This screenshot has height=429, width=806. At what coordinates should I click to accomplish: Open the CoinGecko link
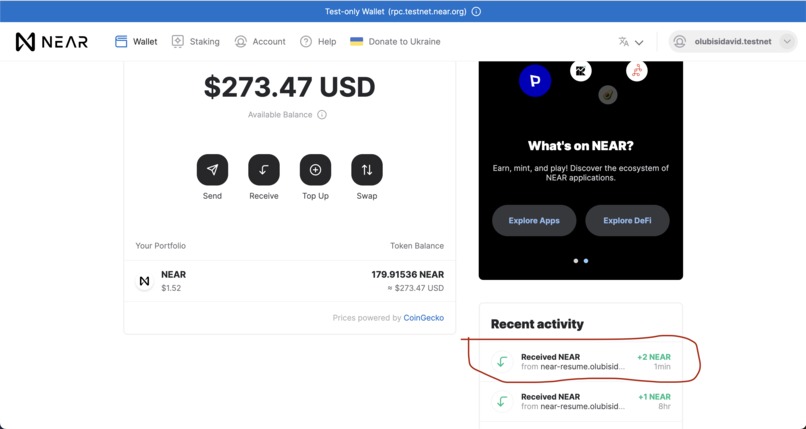pyautogui.click(x=424, y=318)
